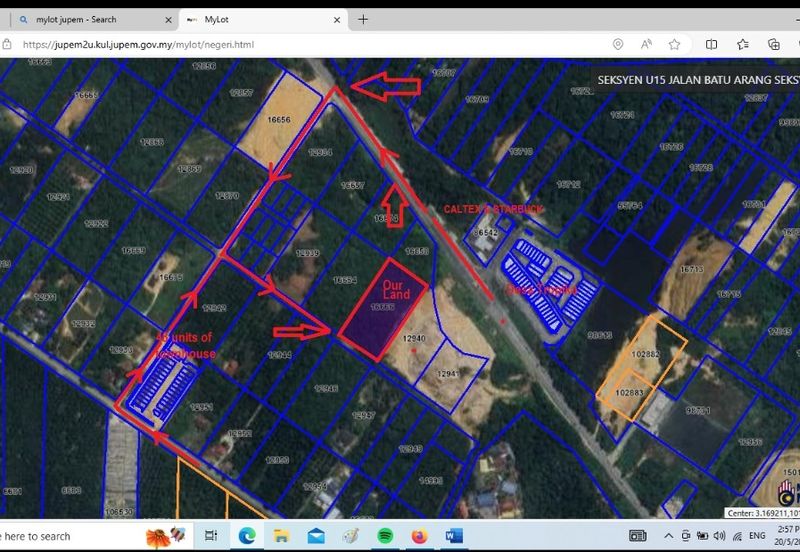Click lot 12869 on the map
The image size is (800, 552).
point(189,168)
